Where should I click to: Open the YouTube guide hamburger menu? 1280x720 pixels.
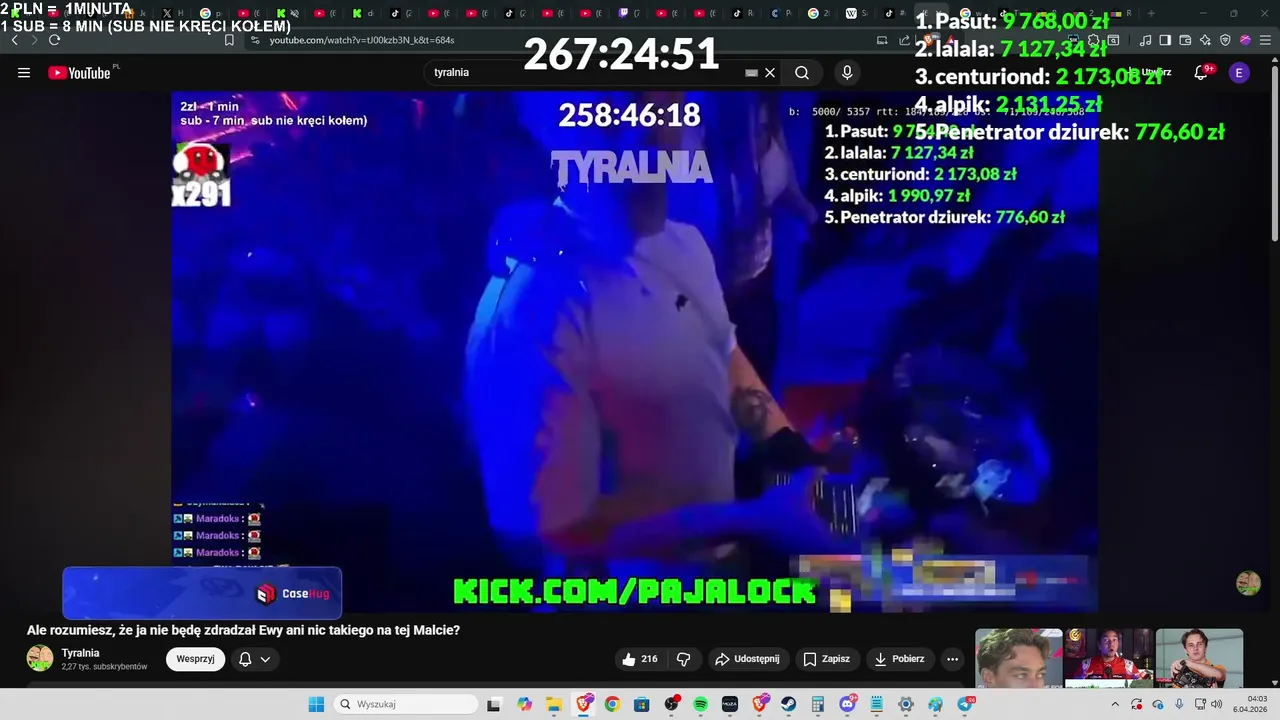(x=24, y=72)
